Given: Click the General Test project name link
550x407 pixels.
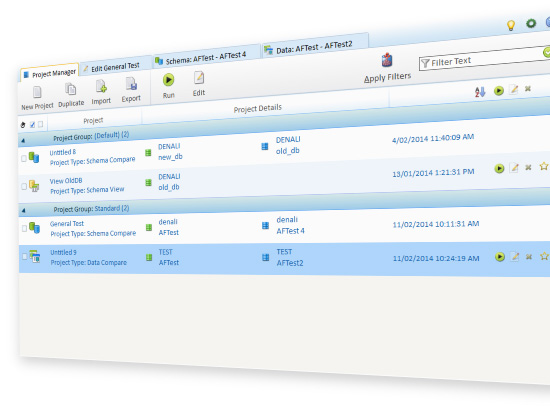Looking at the screenshot, I should (67, 223).
